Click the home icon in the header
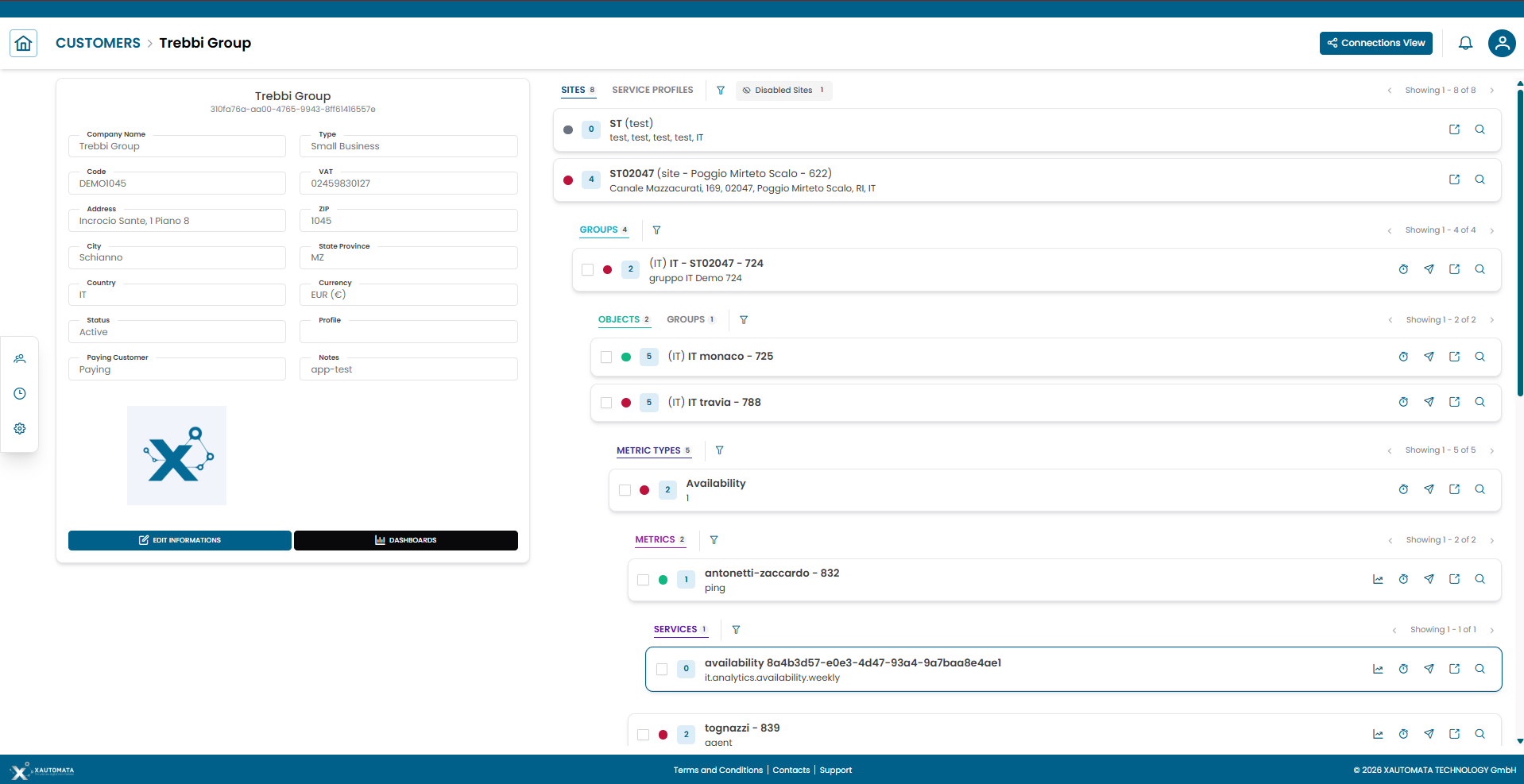Screen dimensions: 1524x784 click(x=23, y=43)
